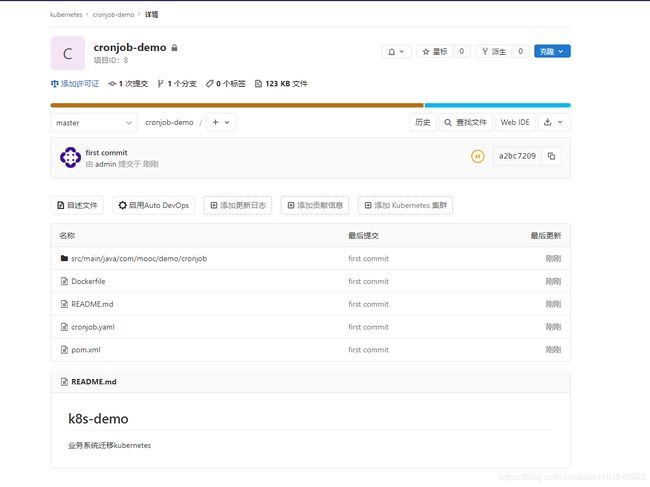Image resolution: width=650 pixels, height=487 pixels.
Task: Click the file icon beside Dockerfile
Action: point(64,281)
